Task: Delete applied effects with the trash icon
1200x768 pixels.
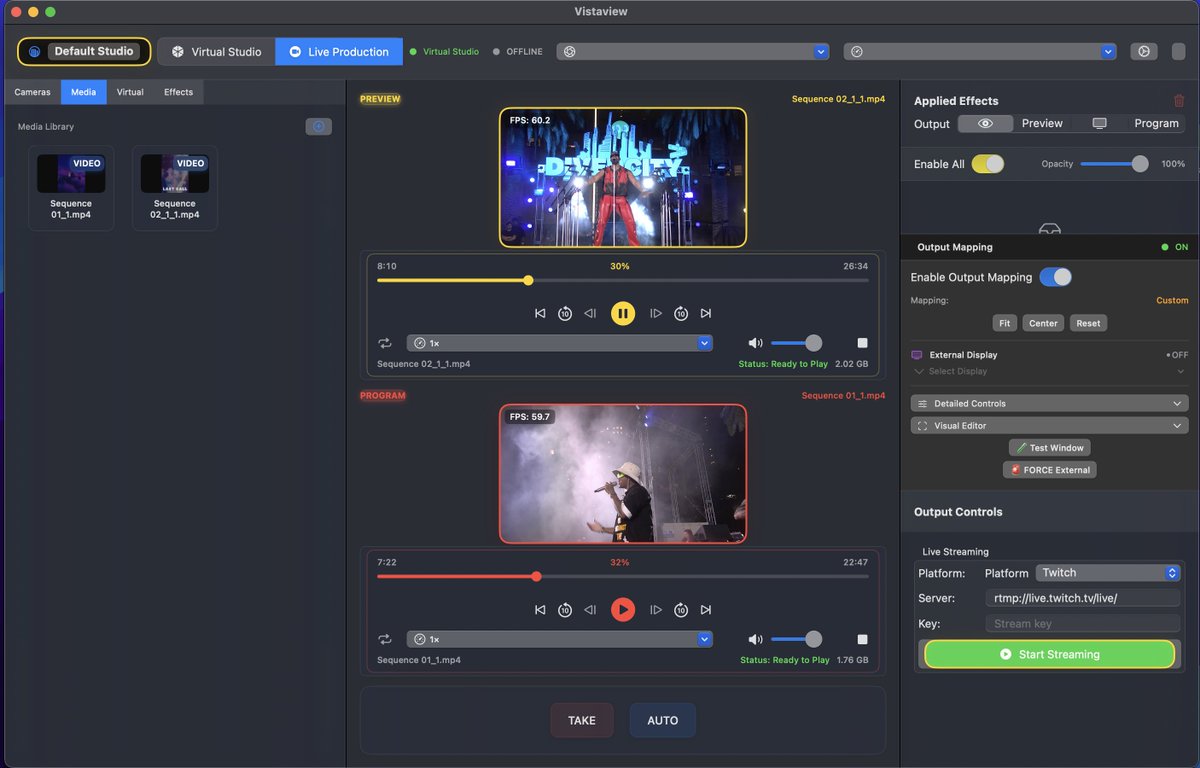Action: pos(1179,101)
